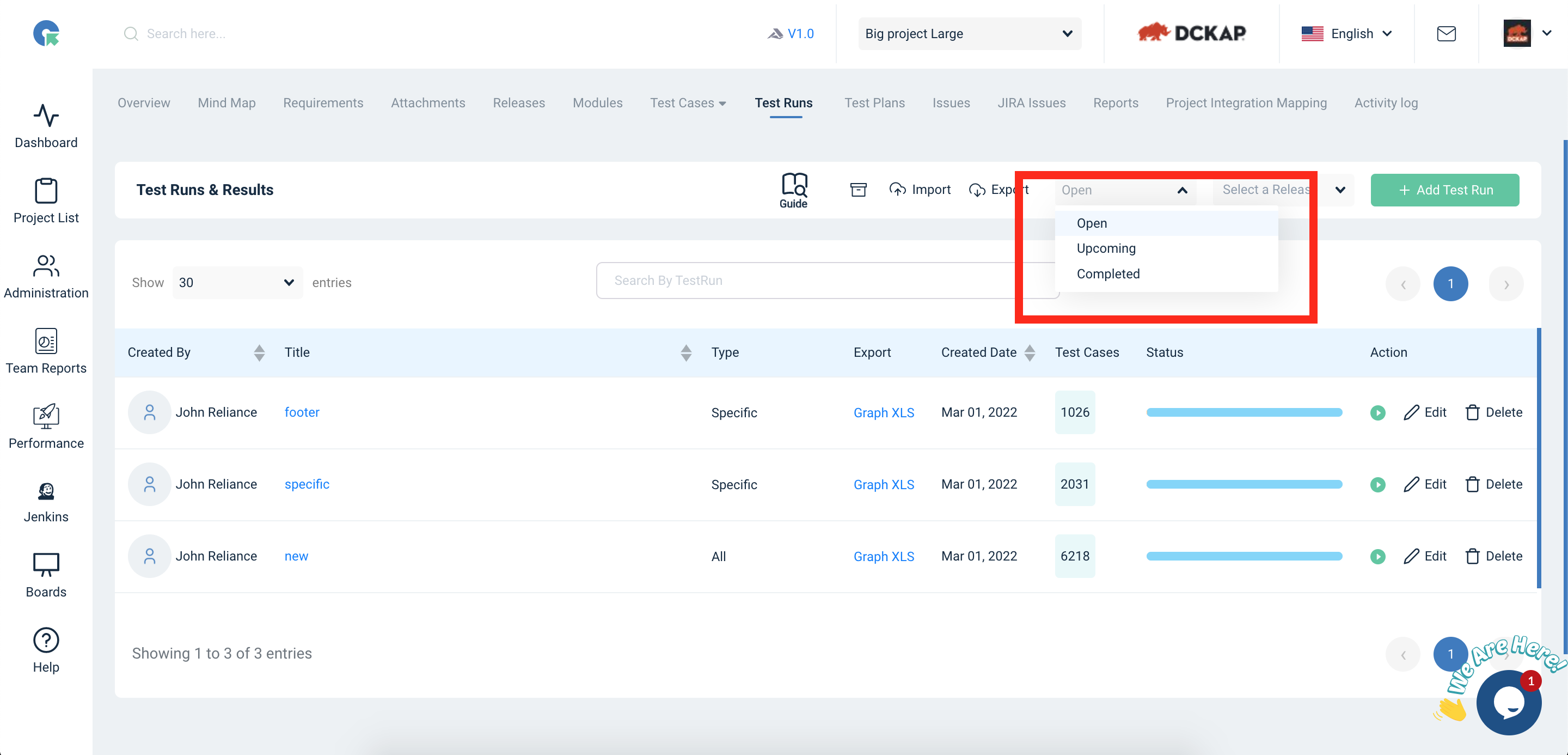Edit the specific test run

[1424, 484]
